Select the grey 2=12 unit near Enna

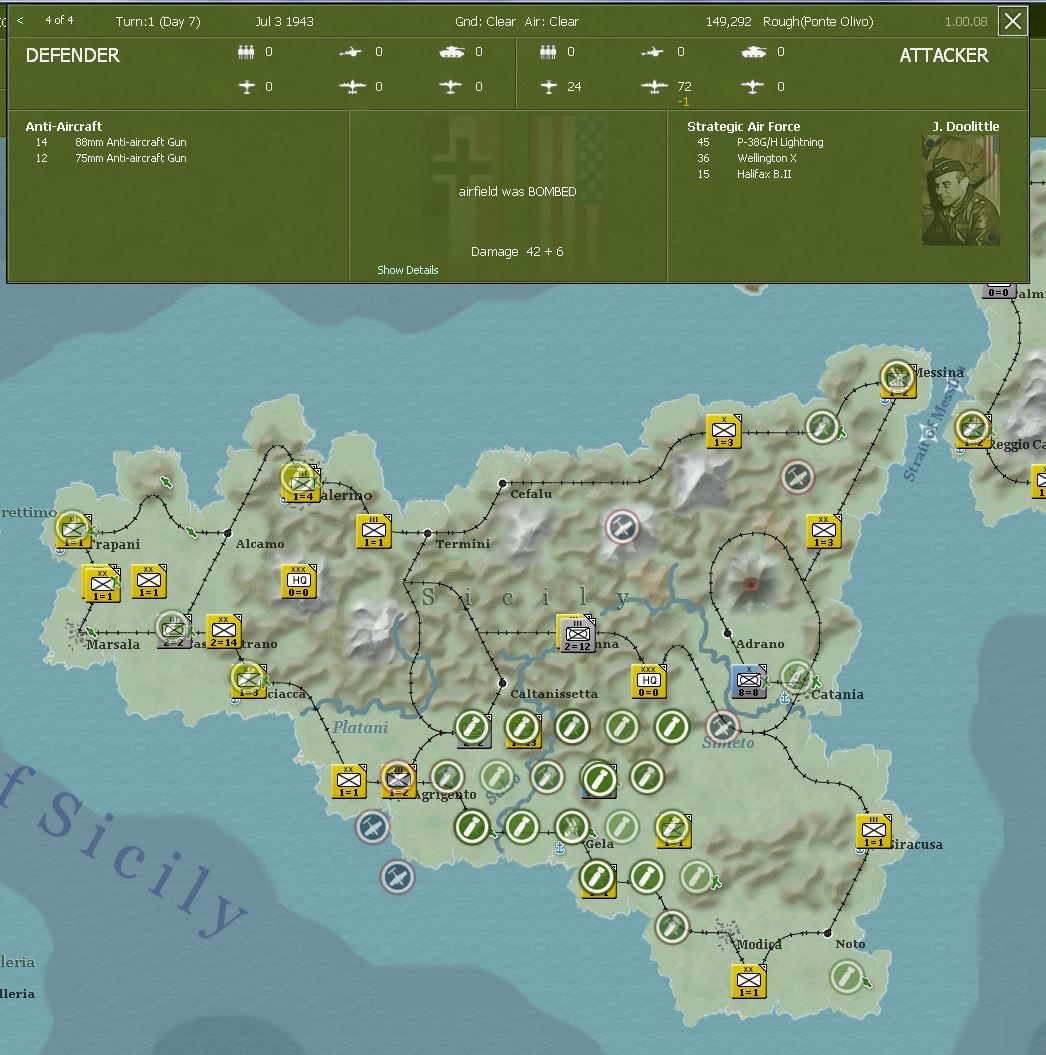[576, 633]
